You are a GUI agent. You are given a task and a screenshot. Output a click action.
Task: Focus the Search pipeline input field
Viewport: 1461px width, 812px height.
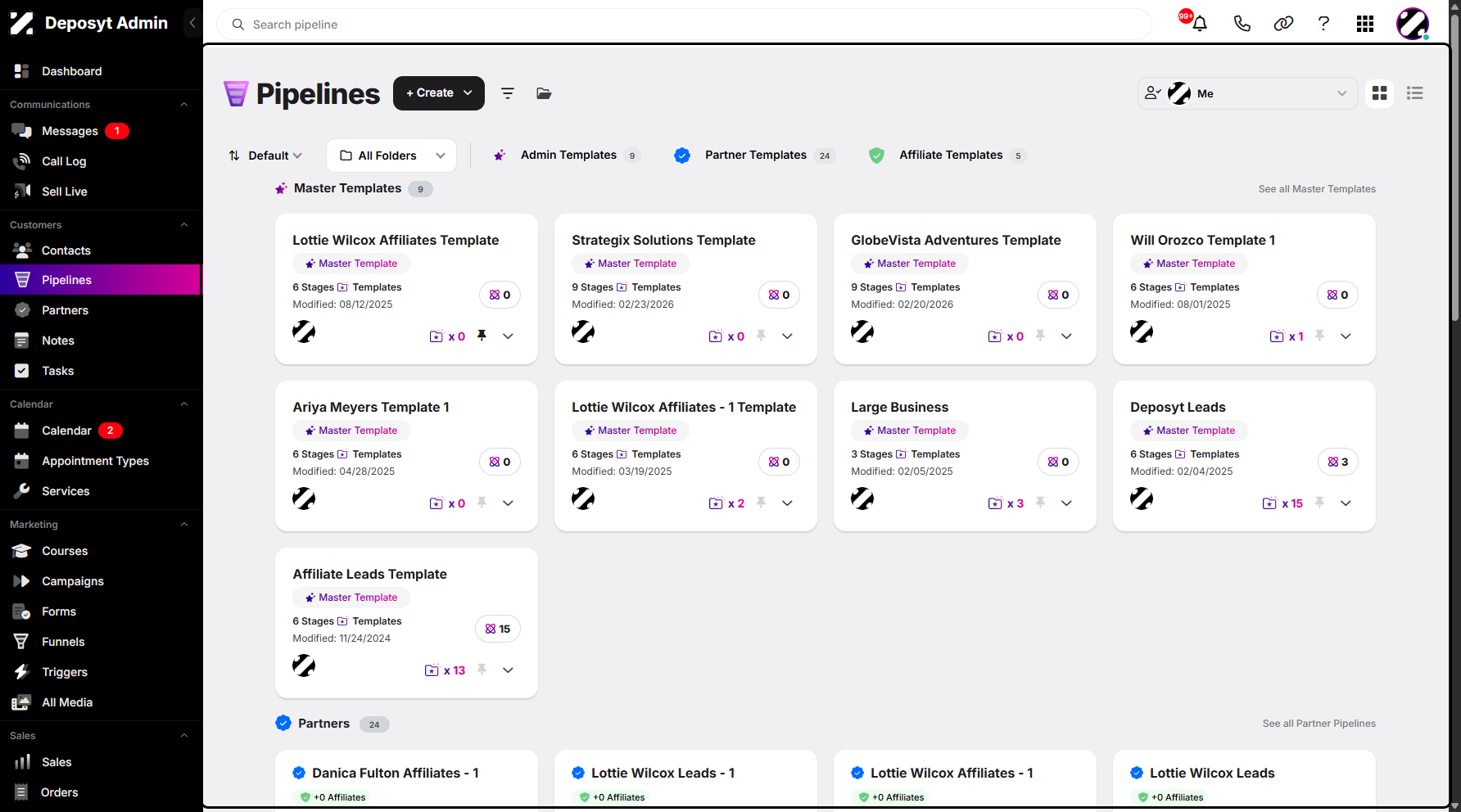point(684,25)
